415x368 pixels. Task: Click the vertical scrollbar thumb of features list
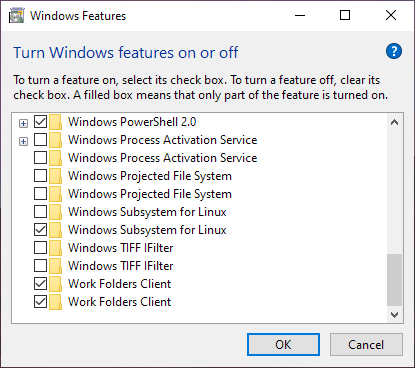395,280
